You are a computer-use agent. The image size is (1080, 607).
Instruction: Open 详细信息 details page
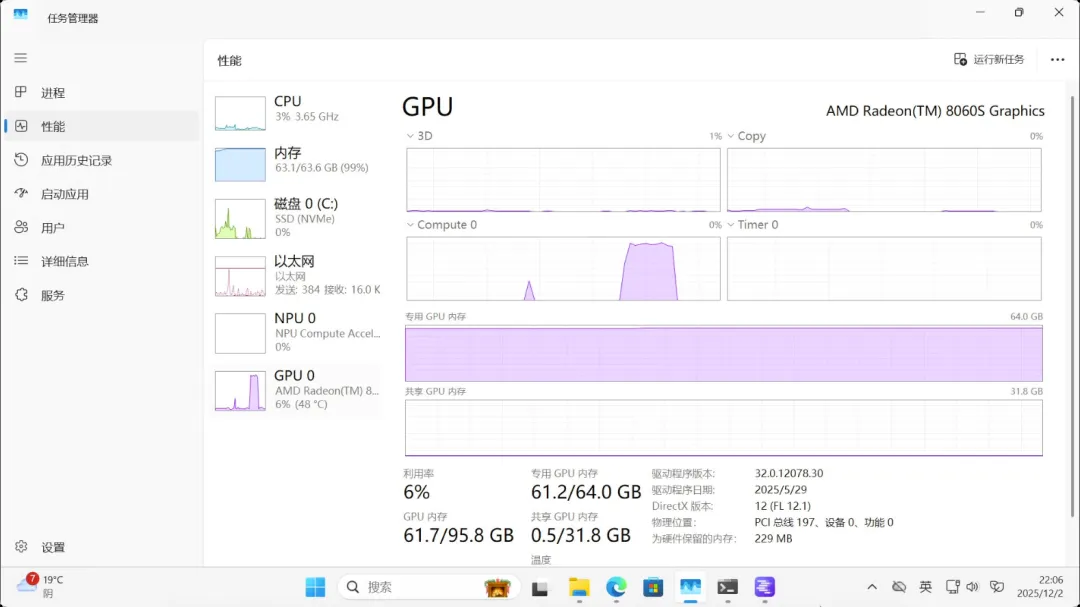point(64,261)
